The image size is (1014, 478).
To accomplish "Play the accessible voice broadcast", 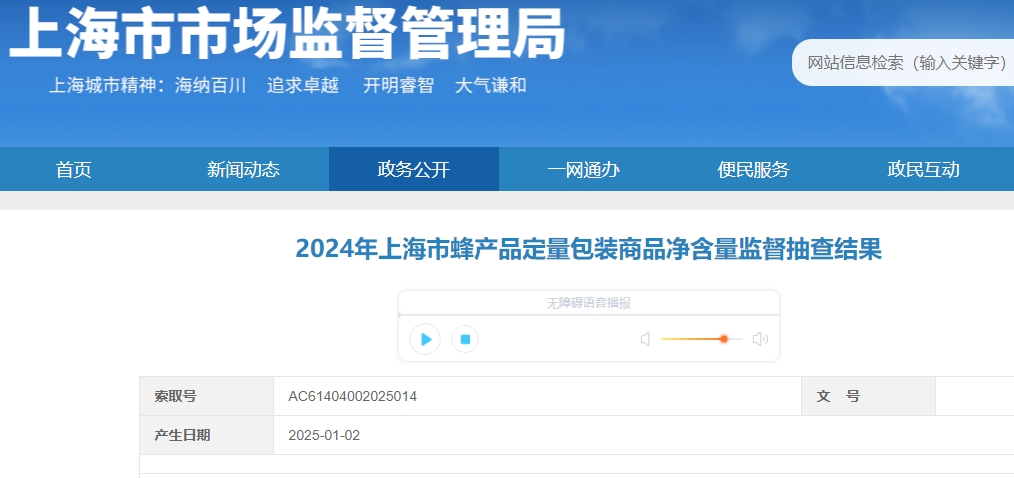I will 425,339.
